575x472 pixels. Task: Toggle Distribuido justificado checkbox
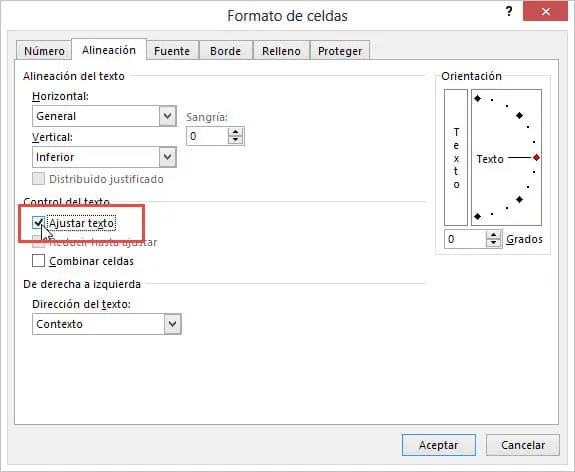tap(38, 179)
